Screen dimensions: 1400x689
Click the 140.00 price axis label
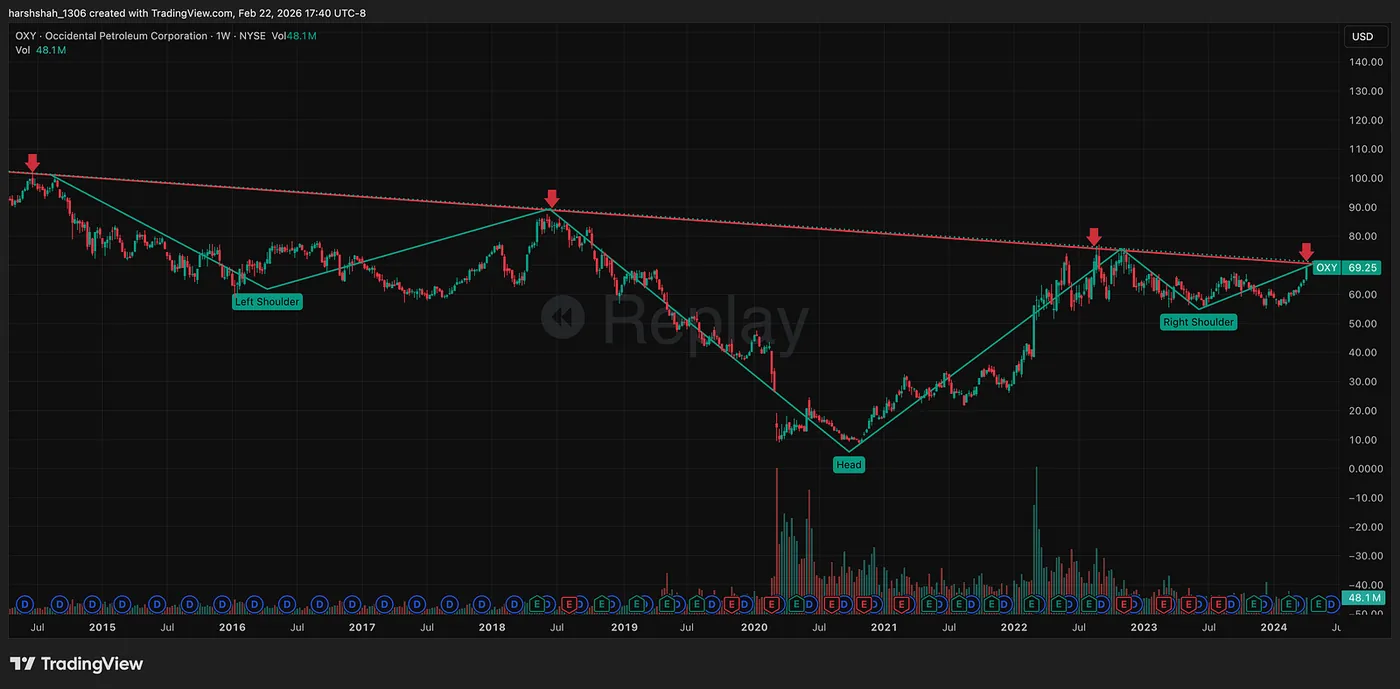(1364, 62)
